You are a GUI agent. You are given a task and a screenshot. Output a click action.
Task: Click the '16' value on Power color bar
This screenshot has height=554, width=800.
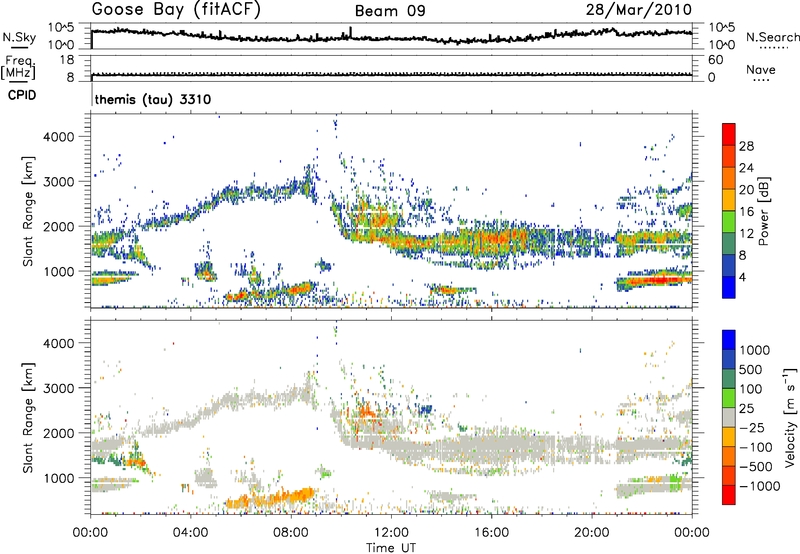tap(746, 212)
